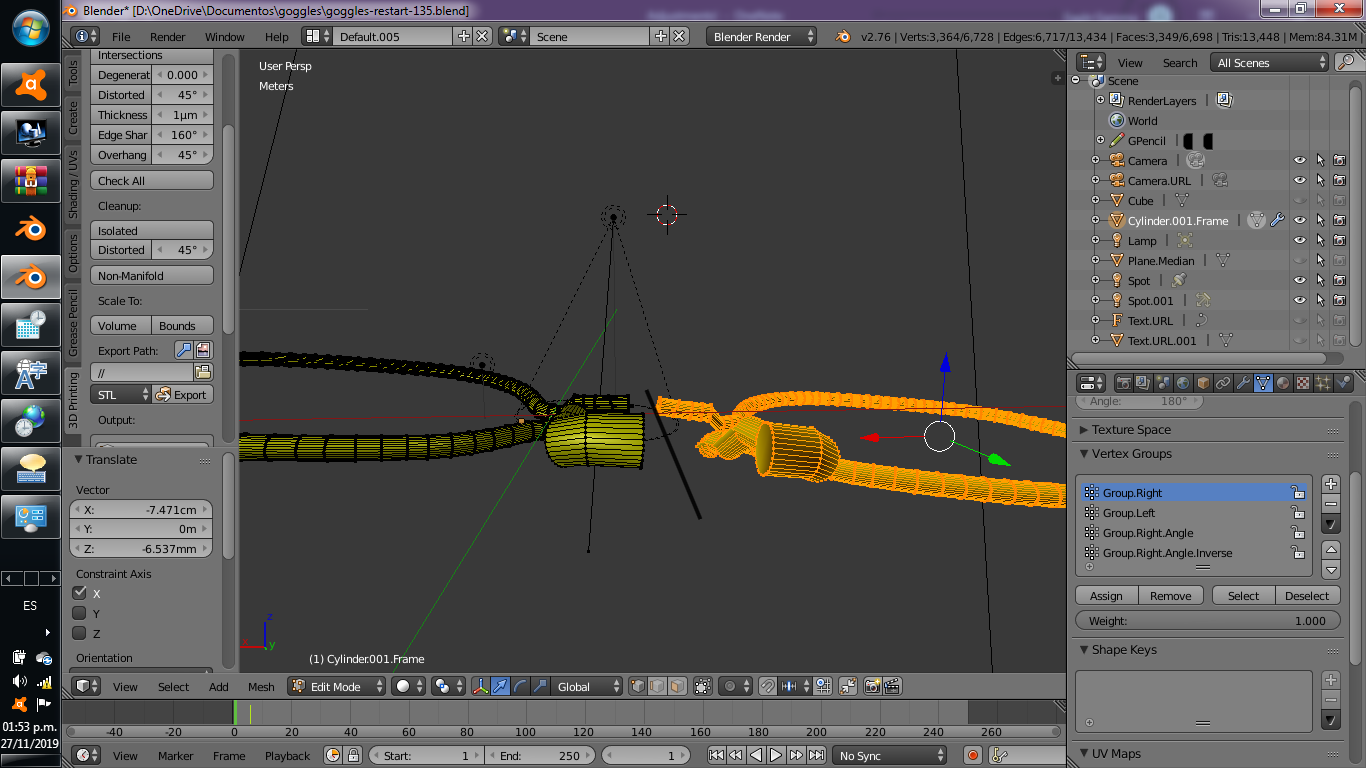1366x768 pixels.
Task: Enable the X constraint axis checkbox
Action: (80, 593)
